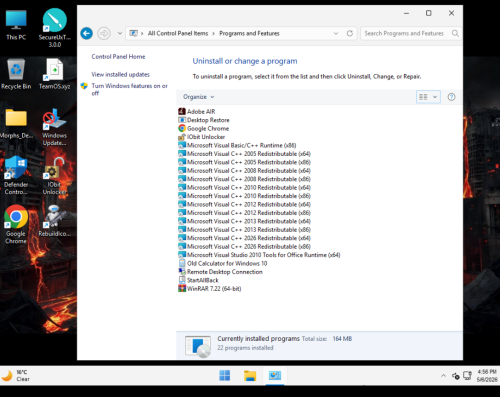Open Turn Windows features on or off

[129, 89]
